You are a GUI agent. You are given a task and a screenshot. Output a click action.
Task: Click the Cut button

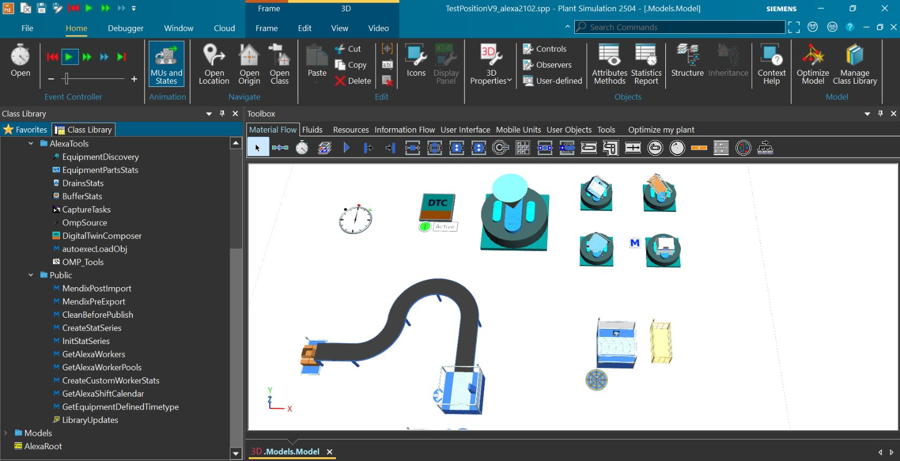[x=348, y=49]
